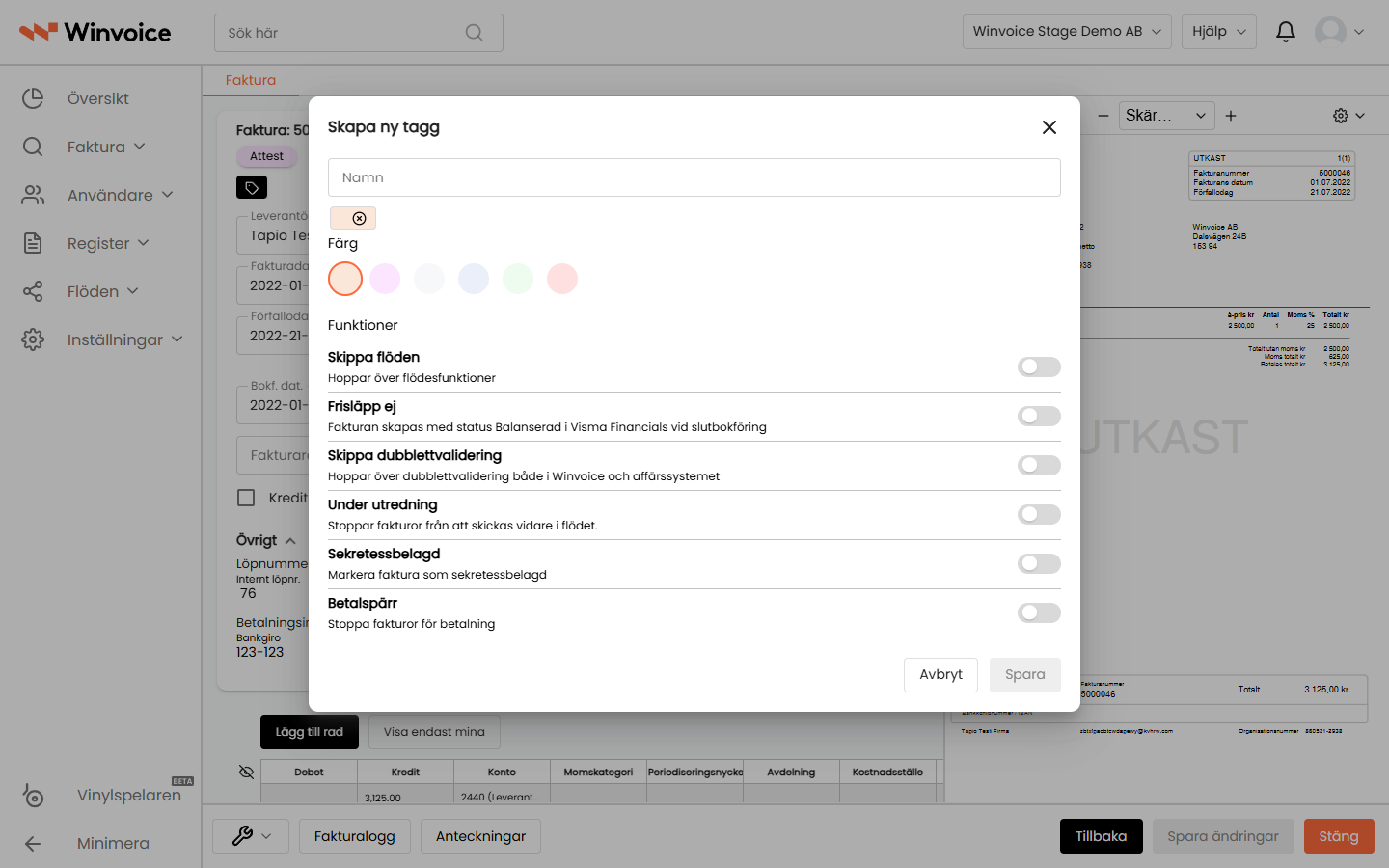Close the Skapa ny tagg dialog
Screen dimensions: 1389x868
pos(1049,127)
